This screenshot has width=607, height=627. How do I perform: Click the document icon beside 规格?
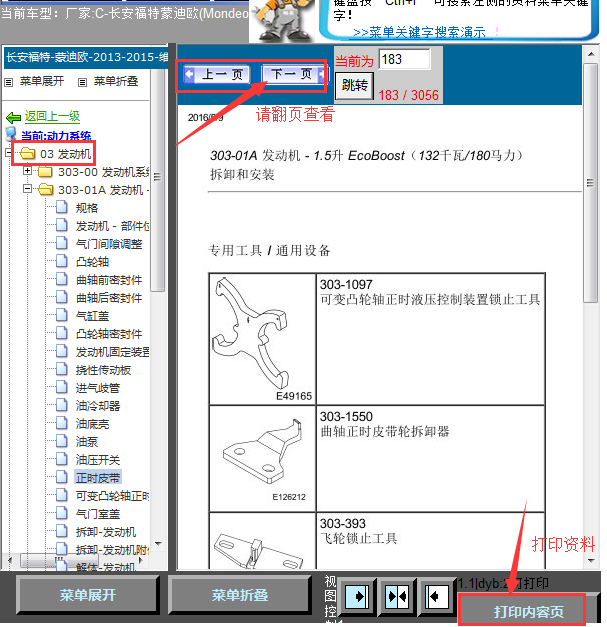click(62, 207)
